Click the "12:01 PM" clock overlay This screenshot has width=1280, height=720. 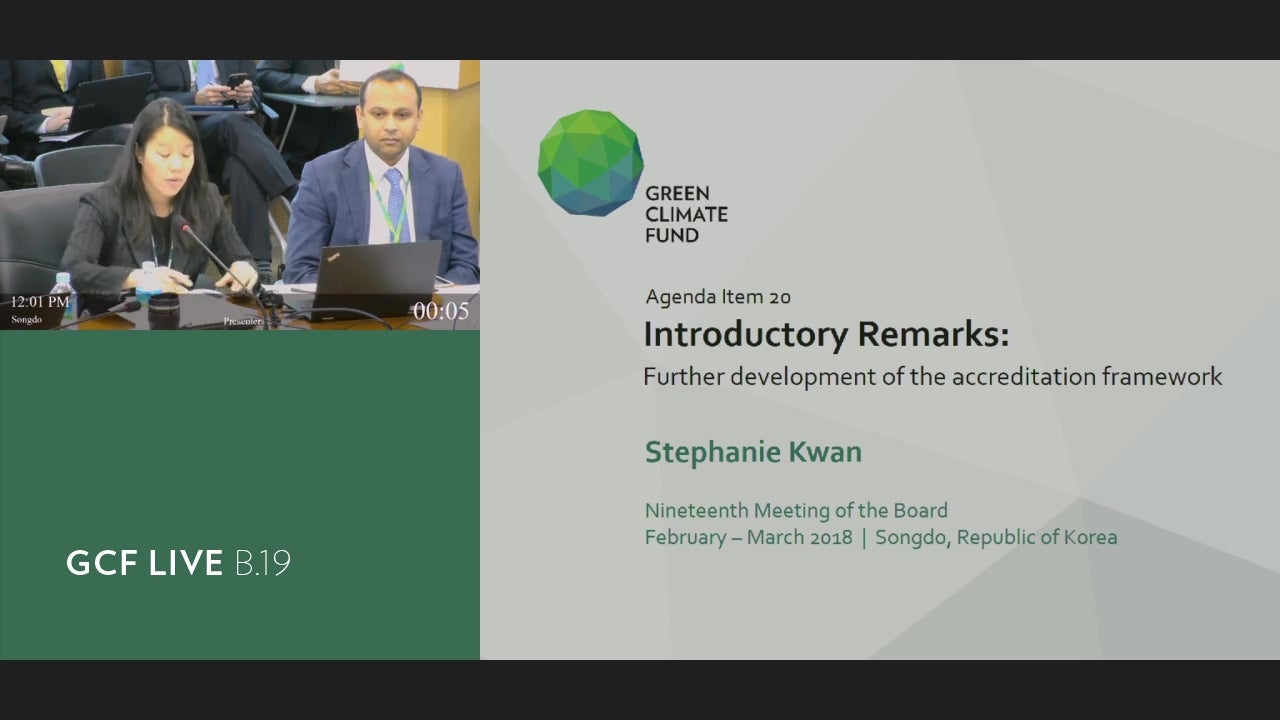pos(40,302)
